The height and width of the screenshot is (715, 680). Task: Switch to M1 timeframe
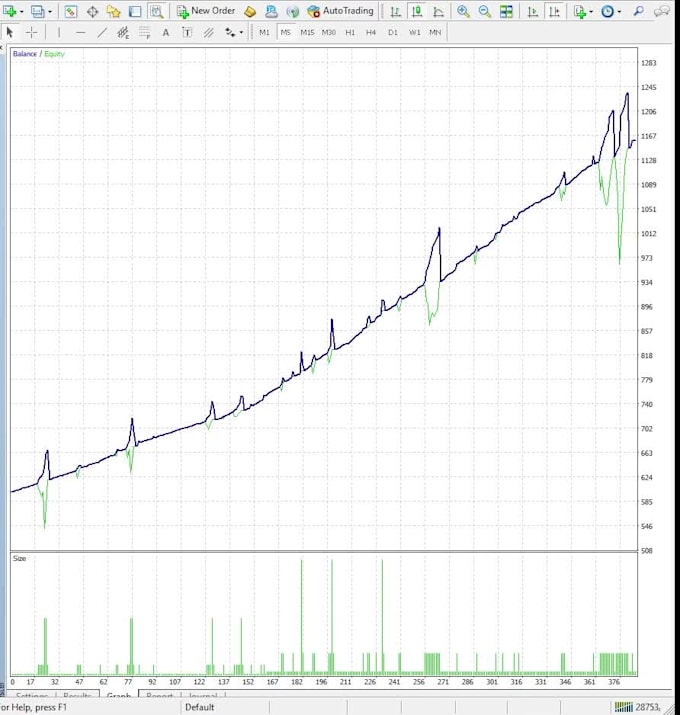[264, 32]
